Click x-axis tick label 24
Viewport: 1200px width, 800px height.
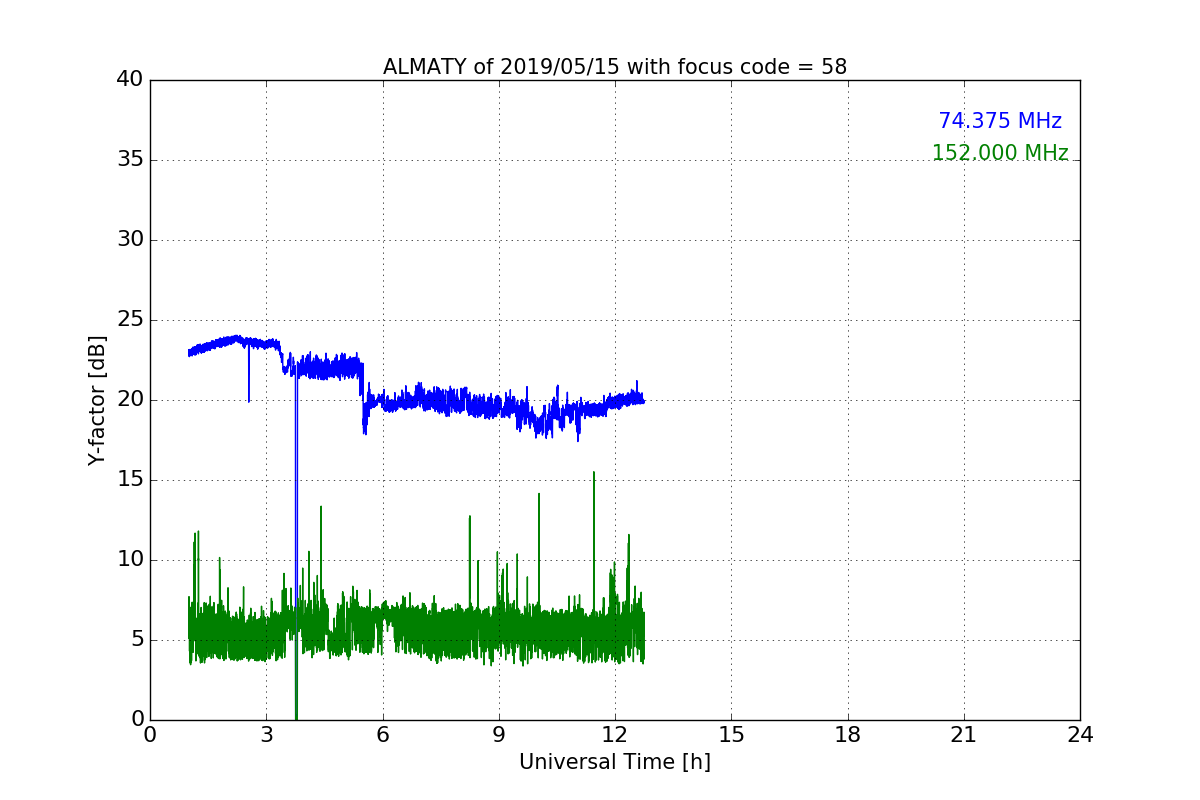coord(1080,734)
